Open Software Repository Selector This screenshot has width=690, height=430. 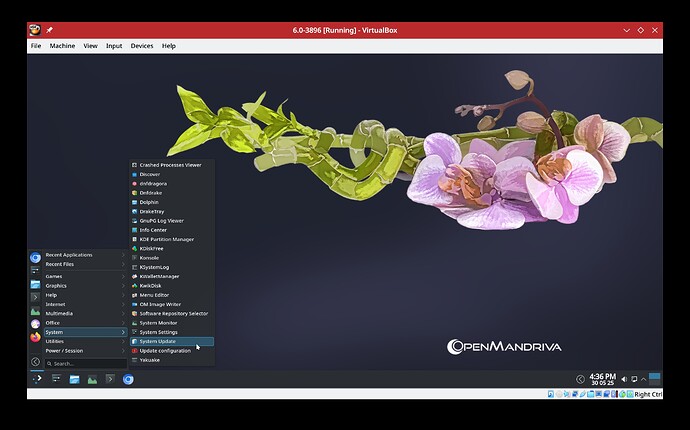[172, 313]
